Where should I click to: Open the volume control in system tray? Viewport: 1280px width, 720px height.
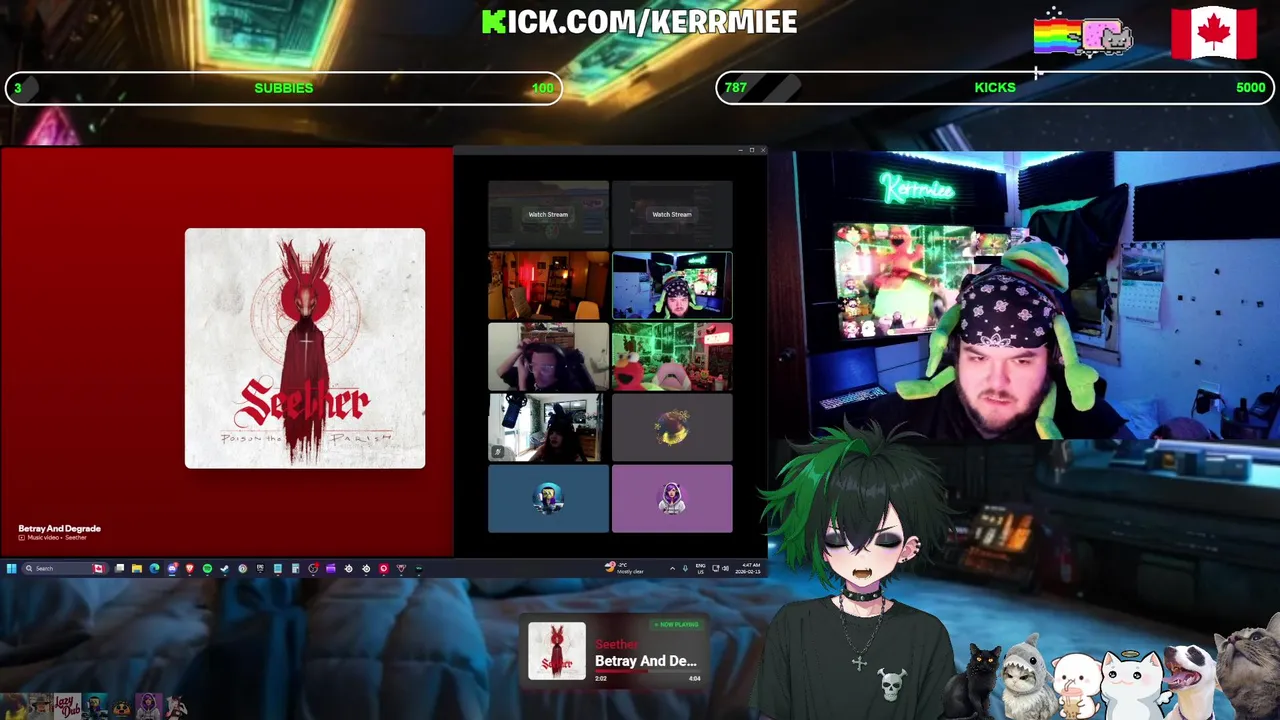click(x=726, y=568)
